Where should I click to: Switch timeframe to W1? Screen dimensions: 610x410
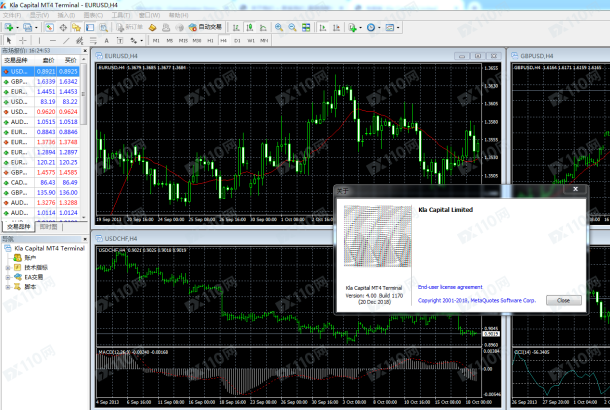coord(251,40)
